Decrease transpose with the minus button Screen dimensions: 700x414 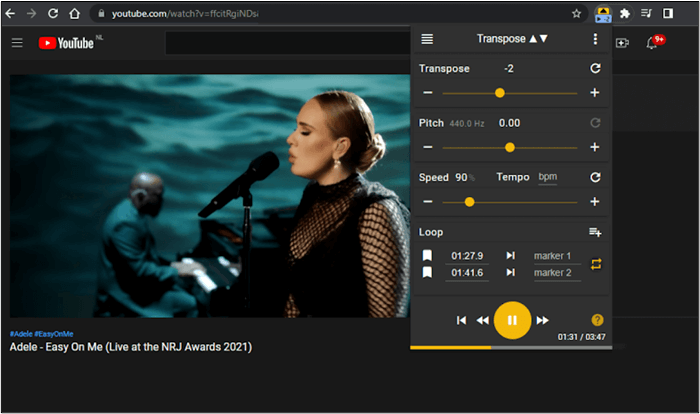click(x=428, y=93)
